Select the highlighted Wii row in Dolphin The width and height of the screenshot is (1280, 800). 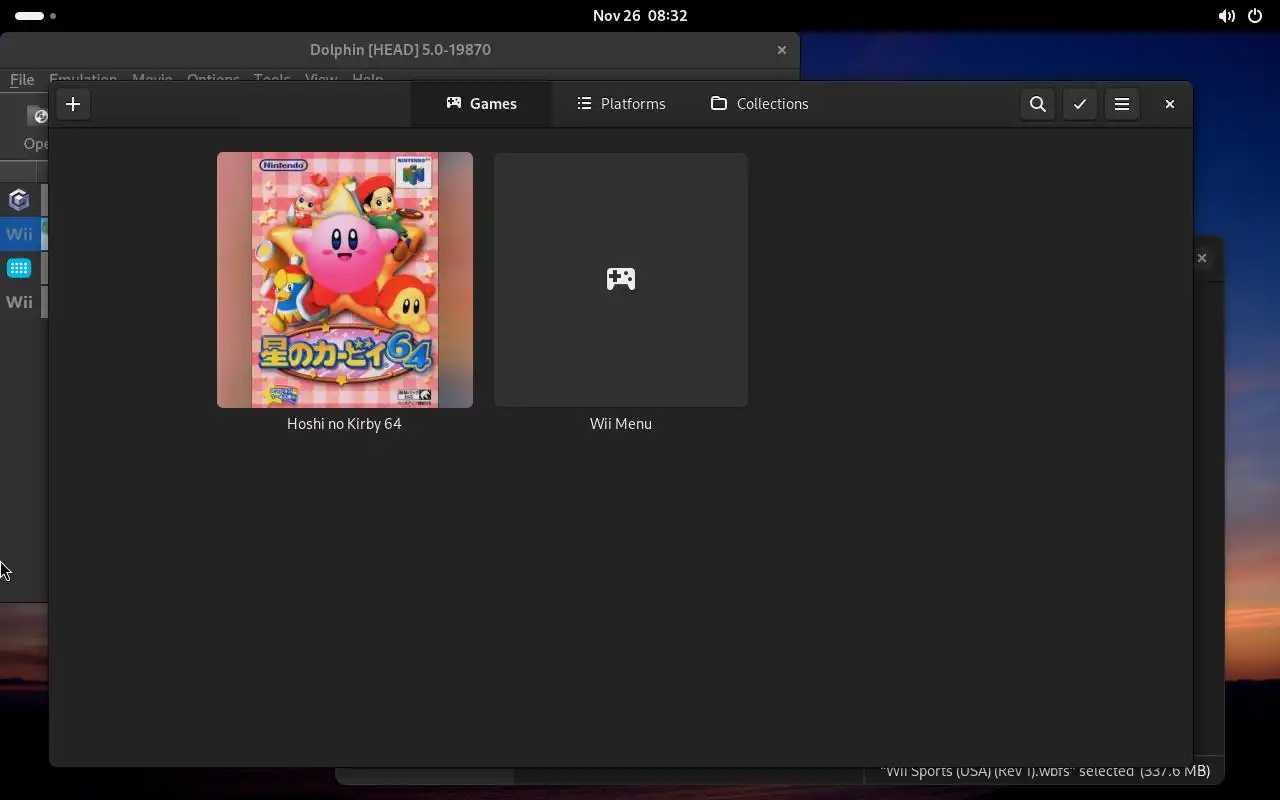click(24, 234)
